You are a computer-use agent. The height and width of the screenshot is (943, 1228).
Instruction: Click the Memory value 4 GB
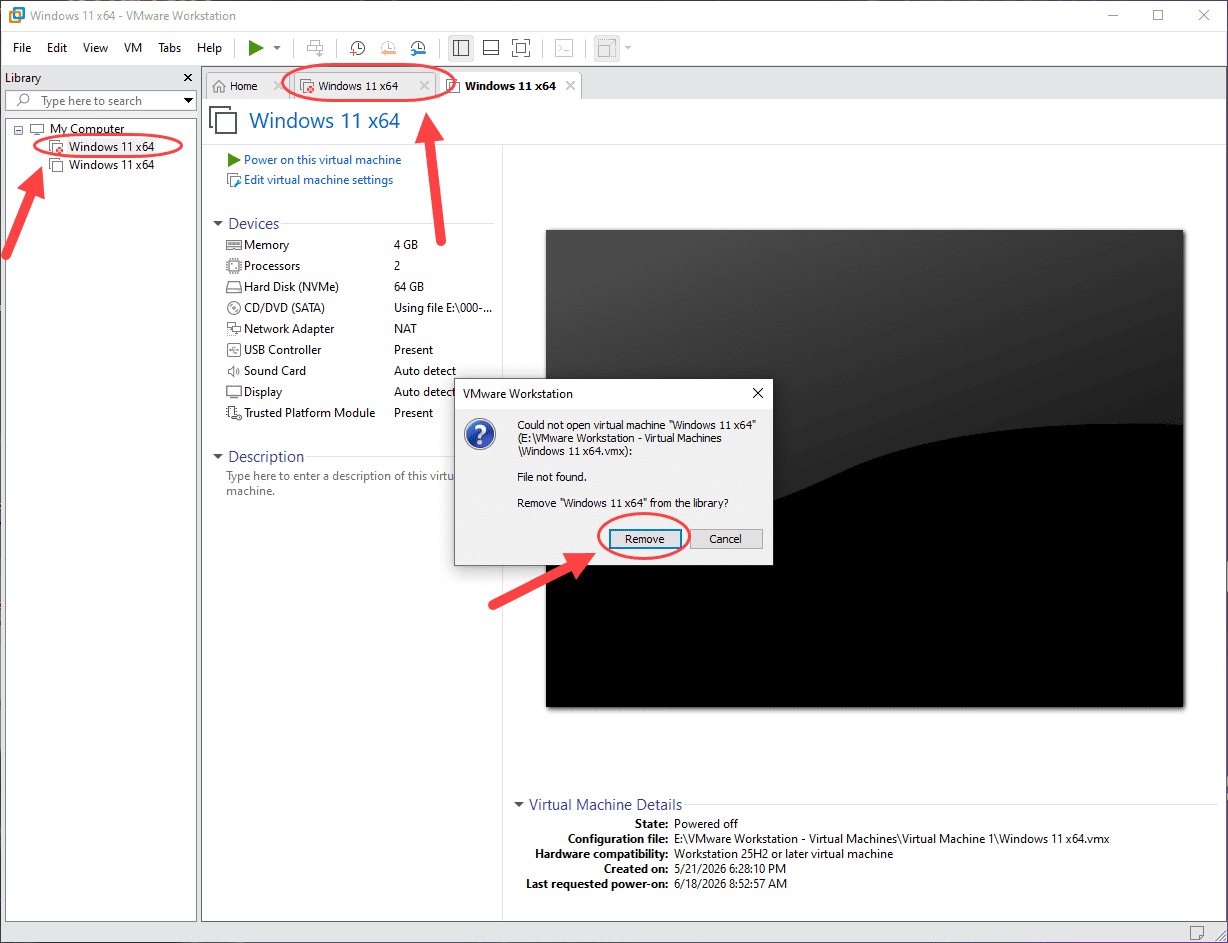(x=406, y=245)
